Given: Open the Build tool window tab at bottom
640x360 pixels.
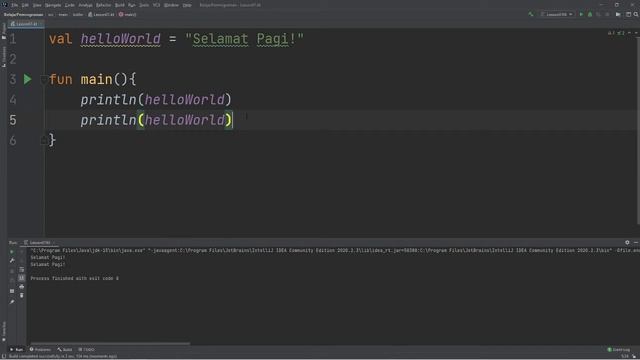Looking at the screenshot, I should pos(64,349).
